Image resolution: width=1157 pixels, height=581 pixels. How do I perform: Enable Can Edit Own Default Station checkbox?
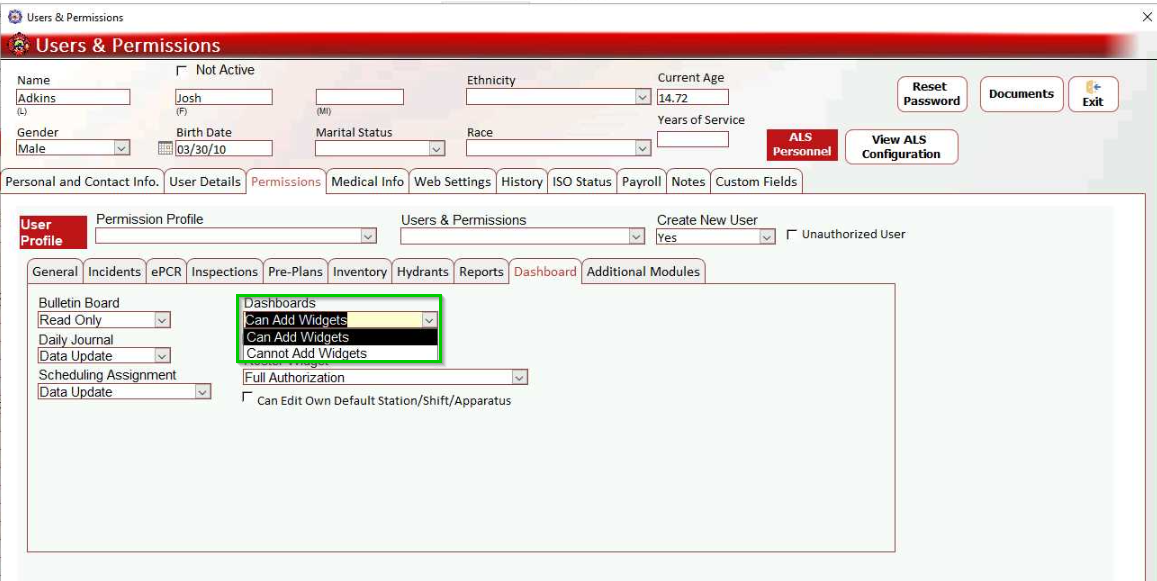click(x=248, y=398)
